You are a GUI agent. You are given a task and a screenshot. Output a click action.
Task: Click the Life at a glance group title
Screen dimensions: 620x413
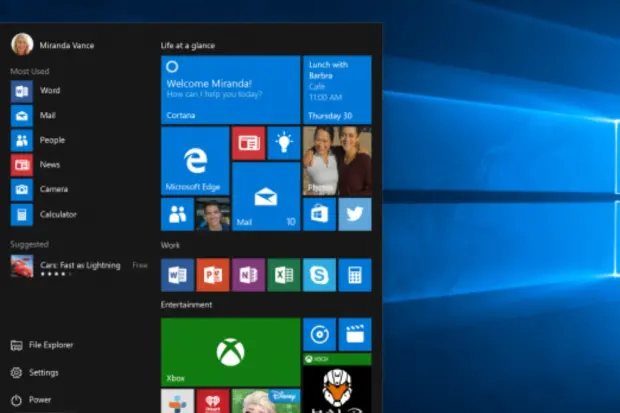pyautogui.click(x=188, y=45)
